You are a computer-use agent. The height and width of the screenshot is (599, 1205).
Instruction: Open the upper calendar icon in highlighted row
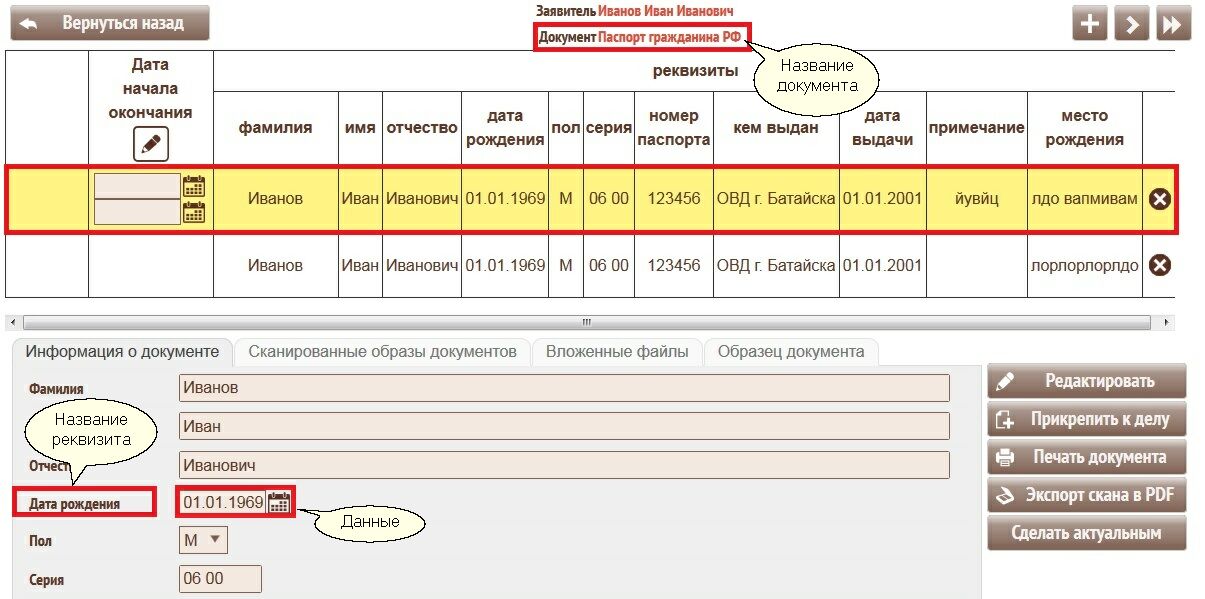194,186
